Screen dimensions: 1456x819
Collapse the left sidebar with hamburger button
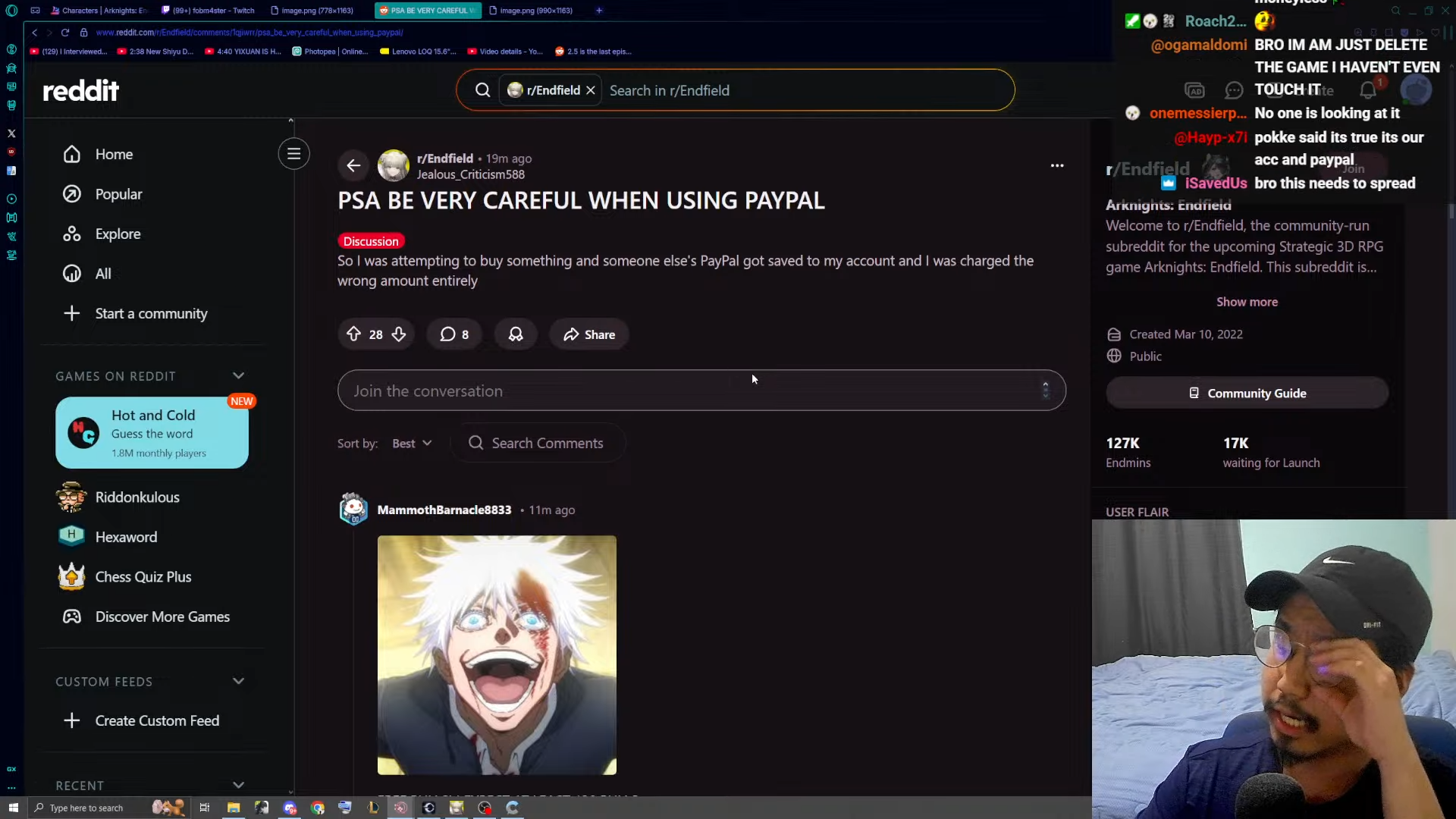pyautogui.click(x=293, y=154)
